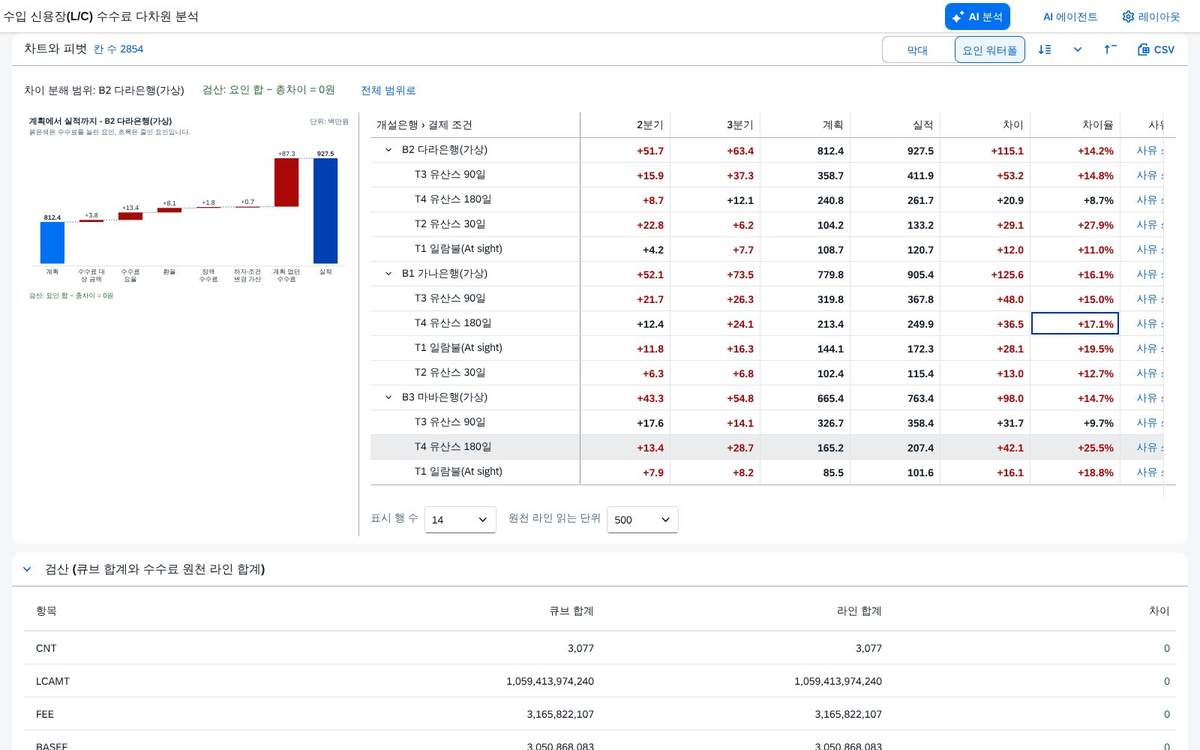Switch the chart to 막대 view
This screenshot has height=750, width=1200.
click(x=917, y=50)
